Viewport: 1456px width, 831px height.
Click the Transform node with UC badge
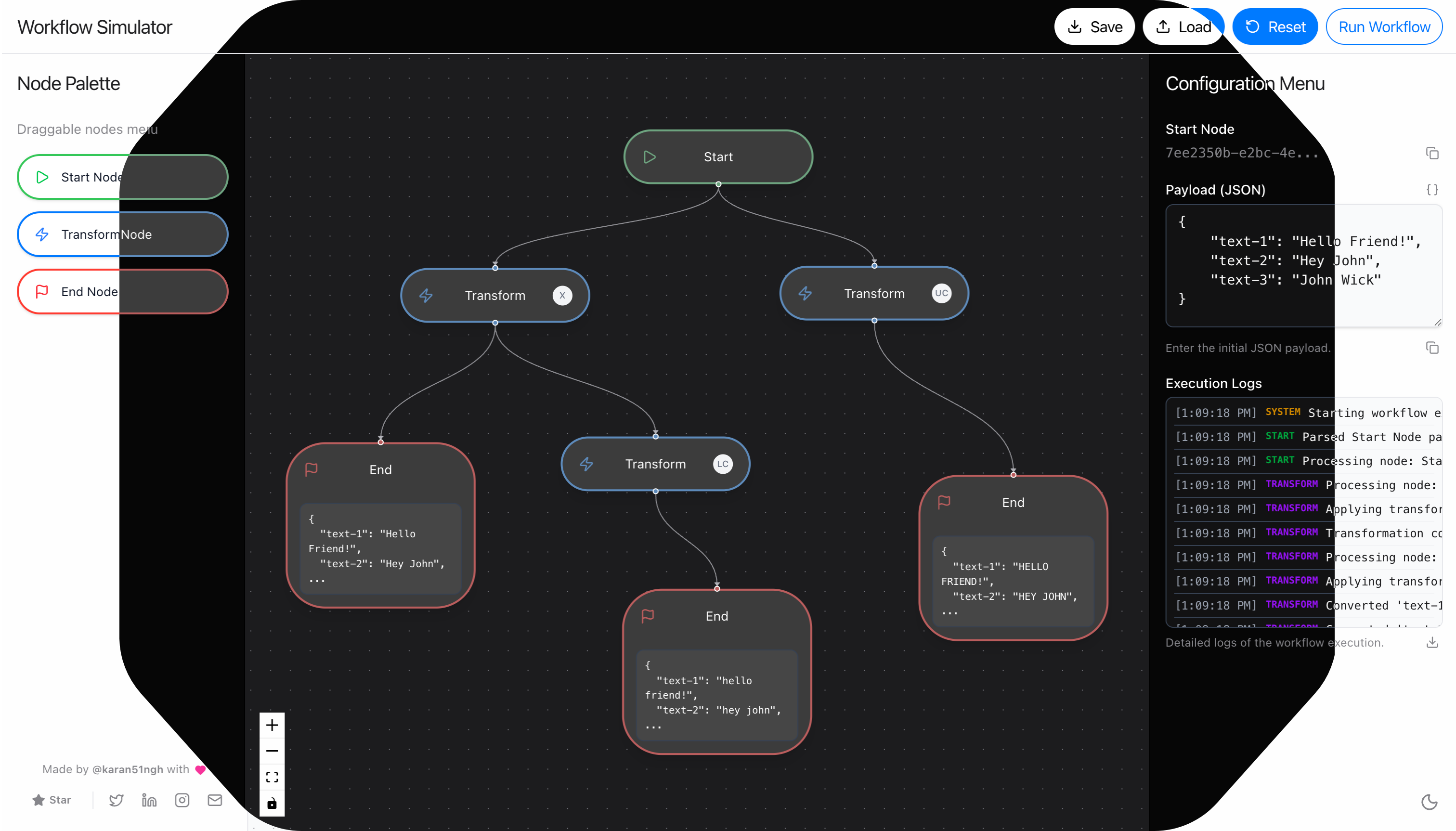(874, 293)
